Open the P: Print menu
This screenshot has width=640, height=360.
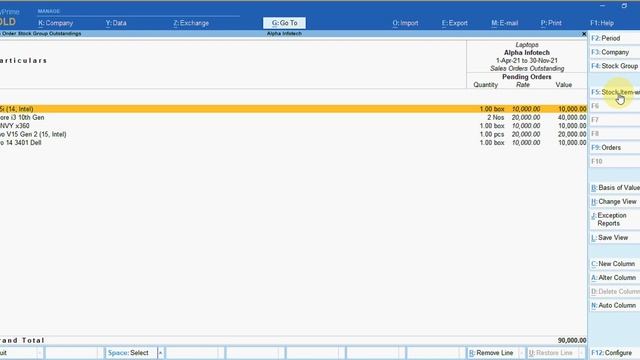tap(551, 23)
